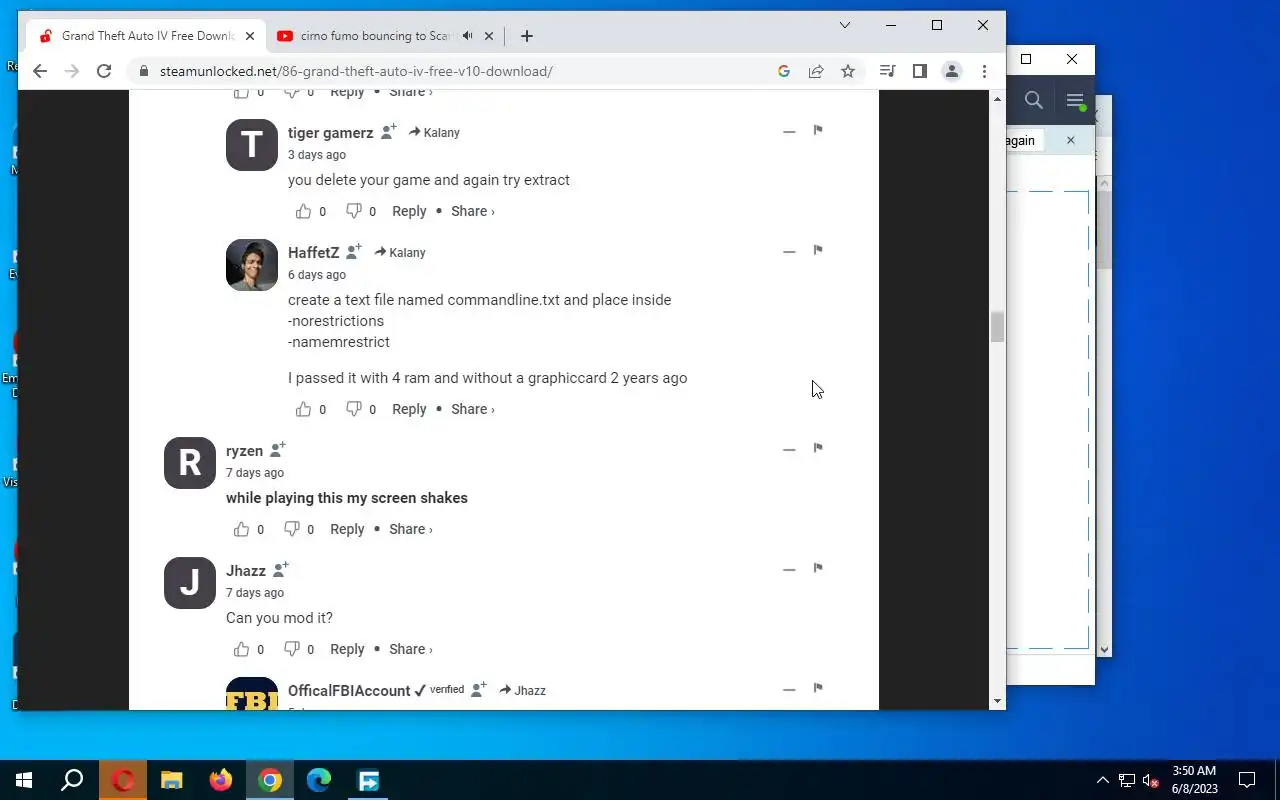Close the Grand Theft Auto IV tab
Image resolution: width=1280 pixels, height=800 pixels.
click(x=250, y=36)
